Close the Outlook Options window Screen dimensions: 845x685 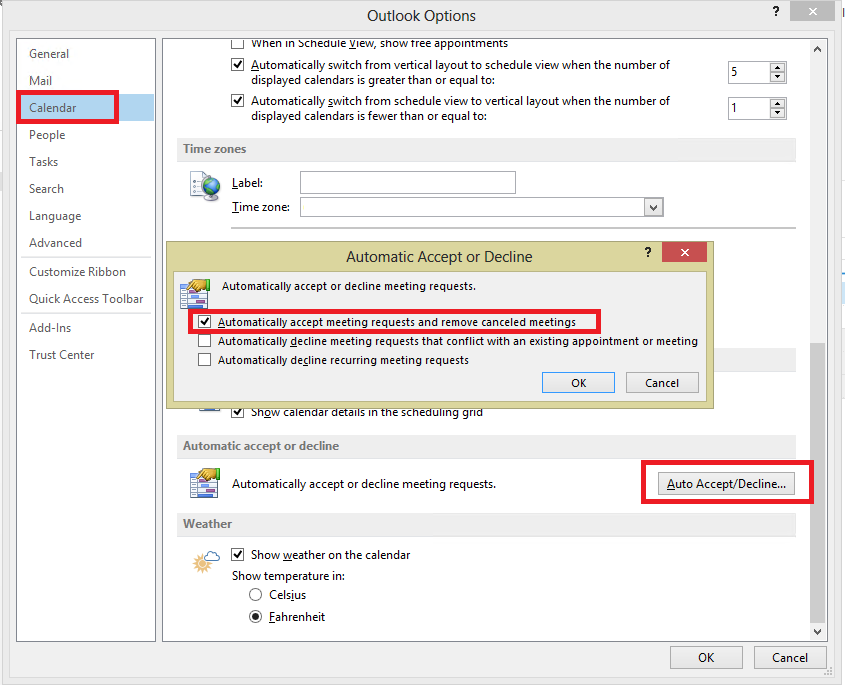(813, 11)
